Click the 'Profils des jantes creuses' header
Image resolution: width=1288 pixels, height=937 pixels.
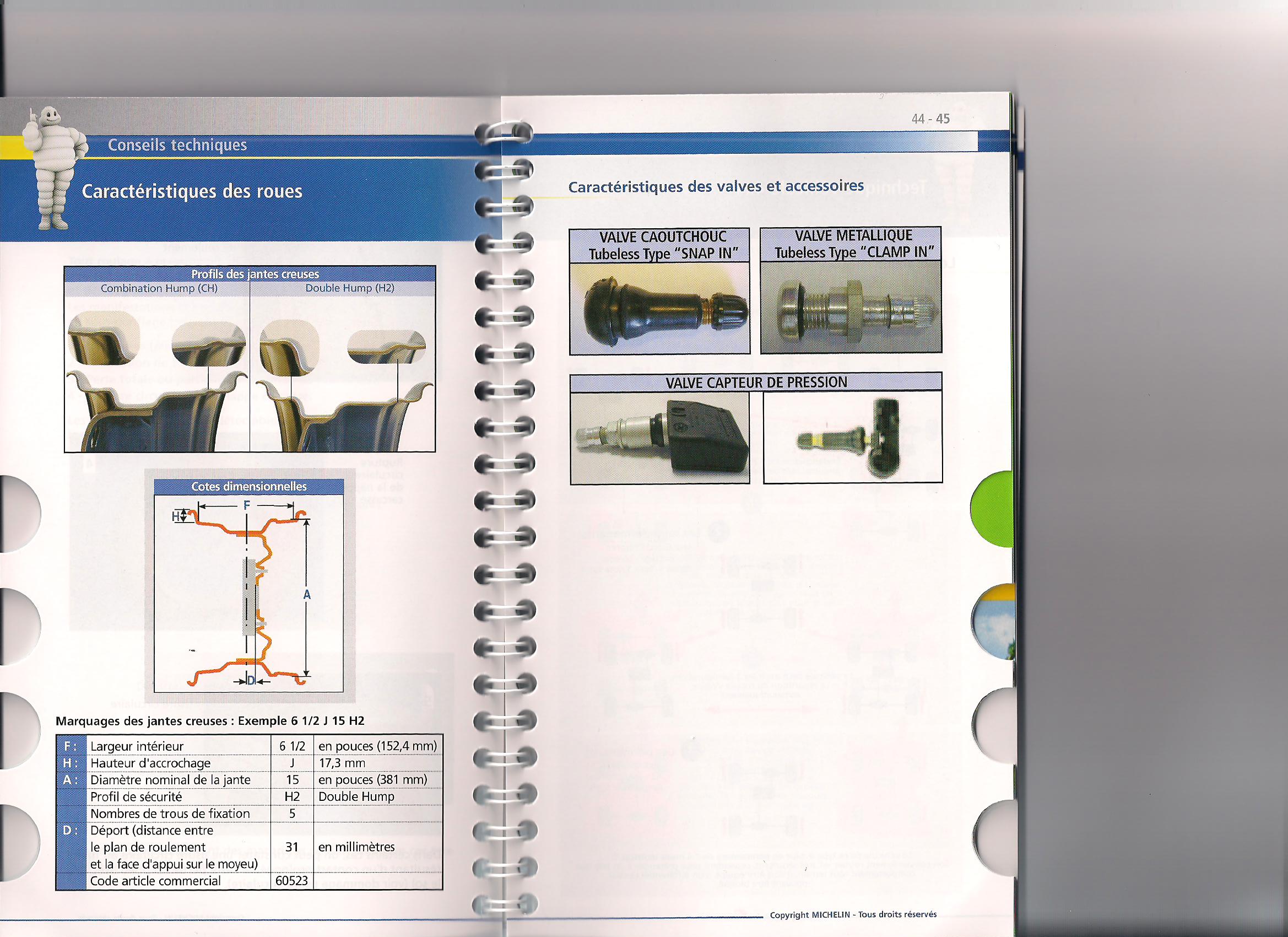[x=255, y=274]
